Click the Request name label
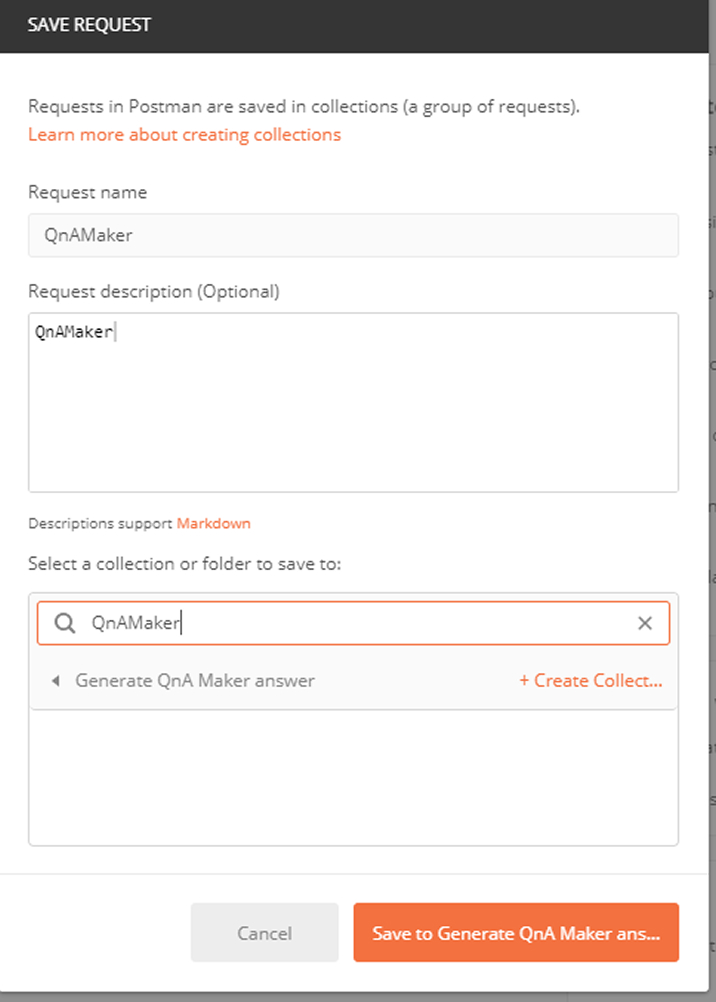 tap(87, 192)
